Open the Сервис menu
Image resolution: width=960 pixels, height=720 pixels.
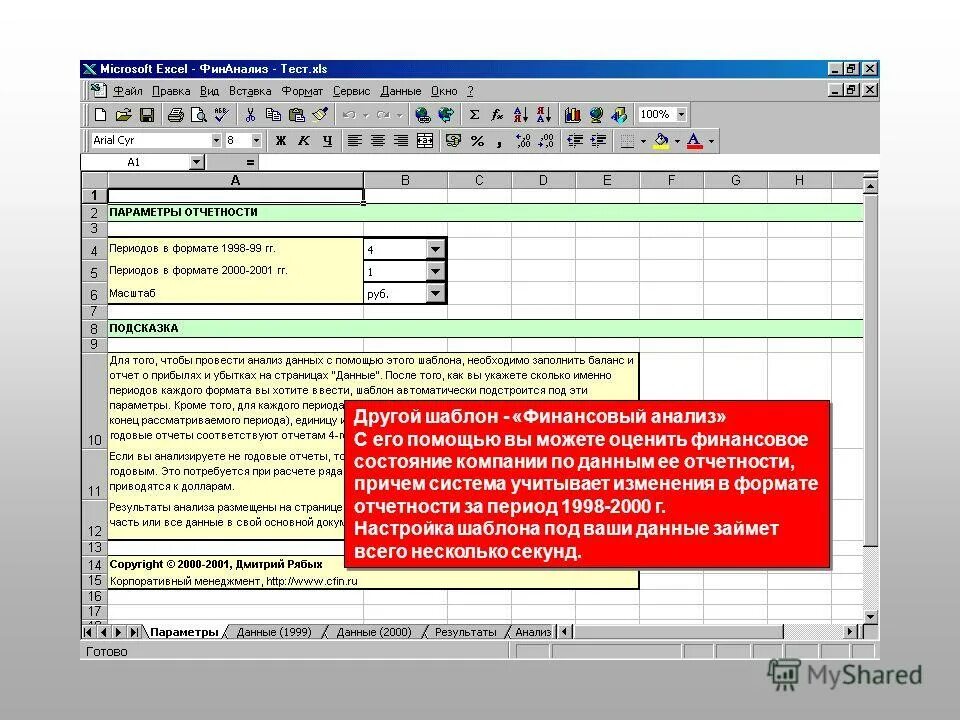350,90
